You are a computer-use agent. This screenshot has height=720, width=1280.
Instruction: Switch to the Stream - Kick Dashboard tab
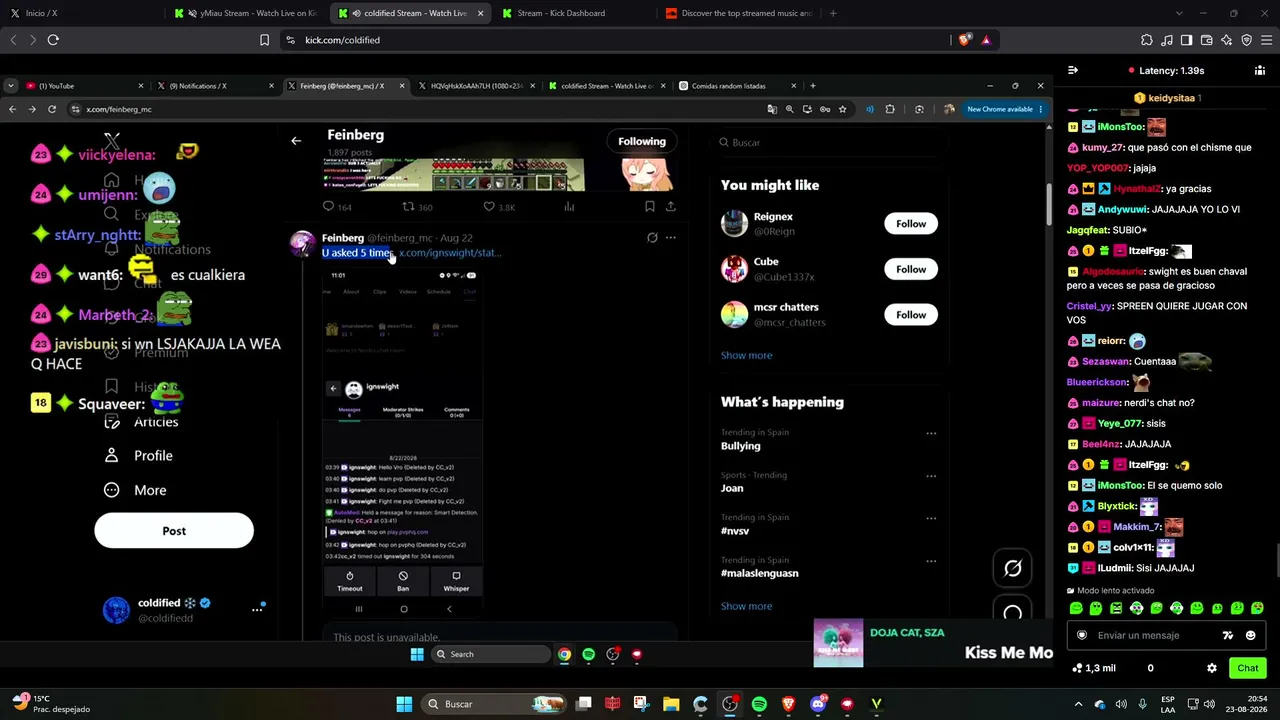573,13
